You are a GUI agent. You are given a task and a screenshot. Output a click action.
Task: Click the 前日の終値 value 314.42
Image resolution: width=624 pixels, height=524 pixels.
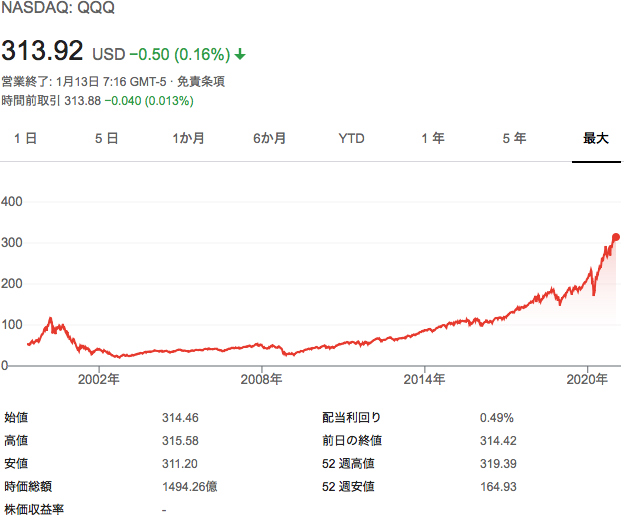point(498,441)
